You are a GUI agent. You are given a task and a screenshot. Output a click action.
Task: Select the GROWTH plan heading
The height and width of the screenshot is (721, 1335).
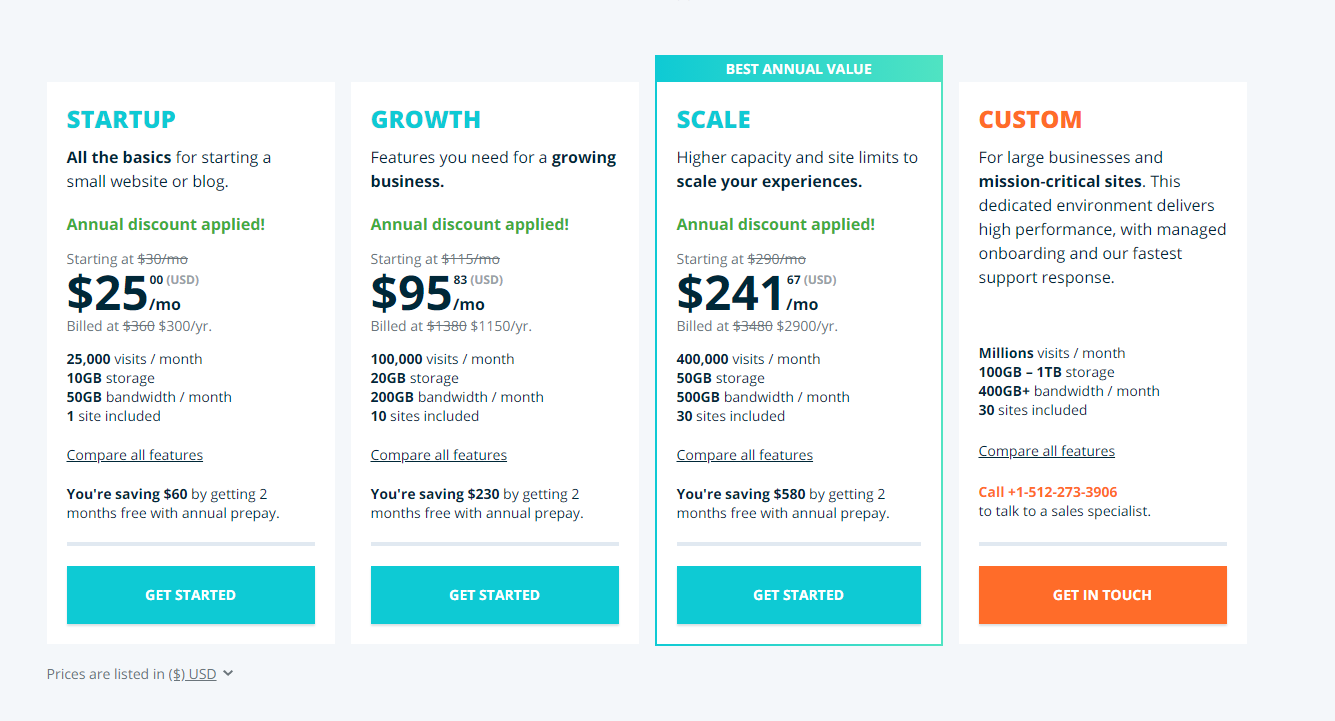click(x=425, y=120)
